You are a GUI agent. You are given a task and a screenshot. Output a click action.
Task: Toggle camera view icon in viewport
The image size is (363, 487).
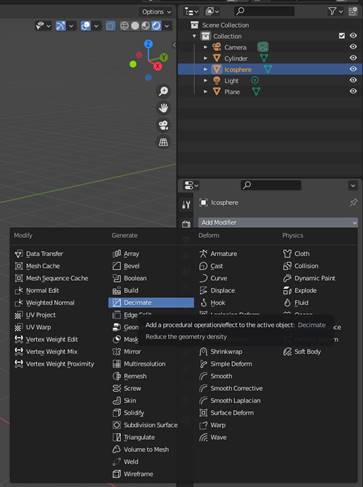[x=163, y=125]
